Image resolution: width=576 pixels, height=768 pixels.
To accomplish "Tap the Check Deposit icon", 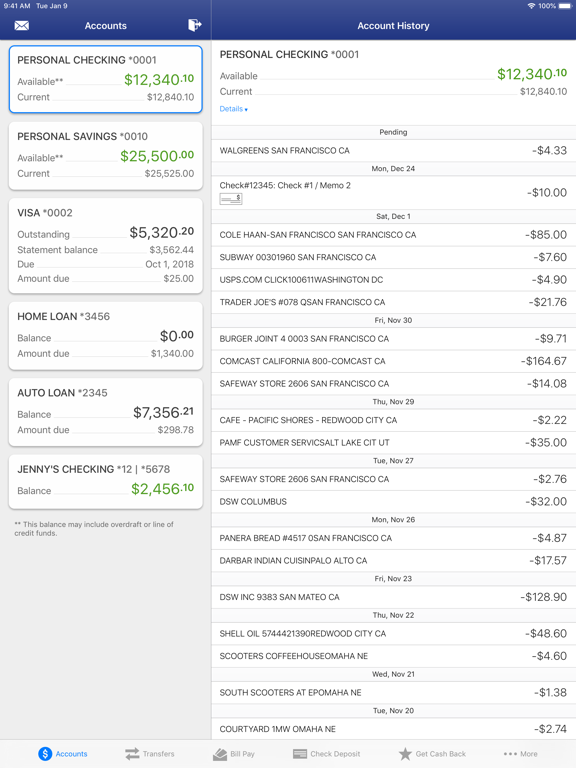I will coord(300,754).
